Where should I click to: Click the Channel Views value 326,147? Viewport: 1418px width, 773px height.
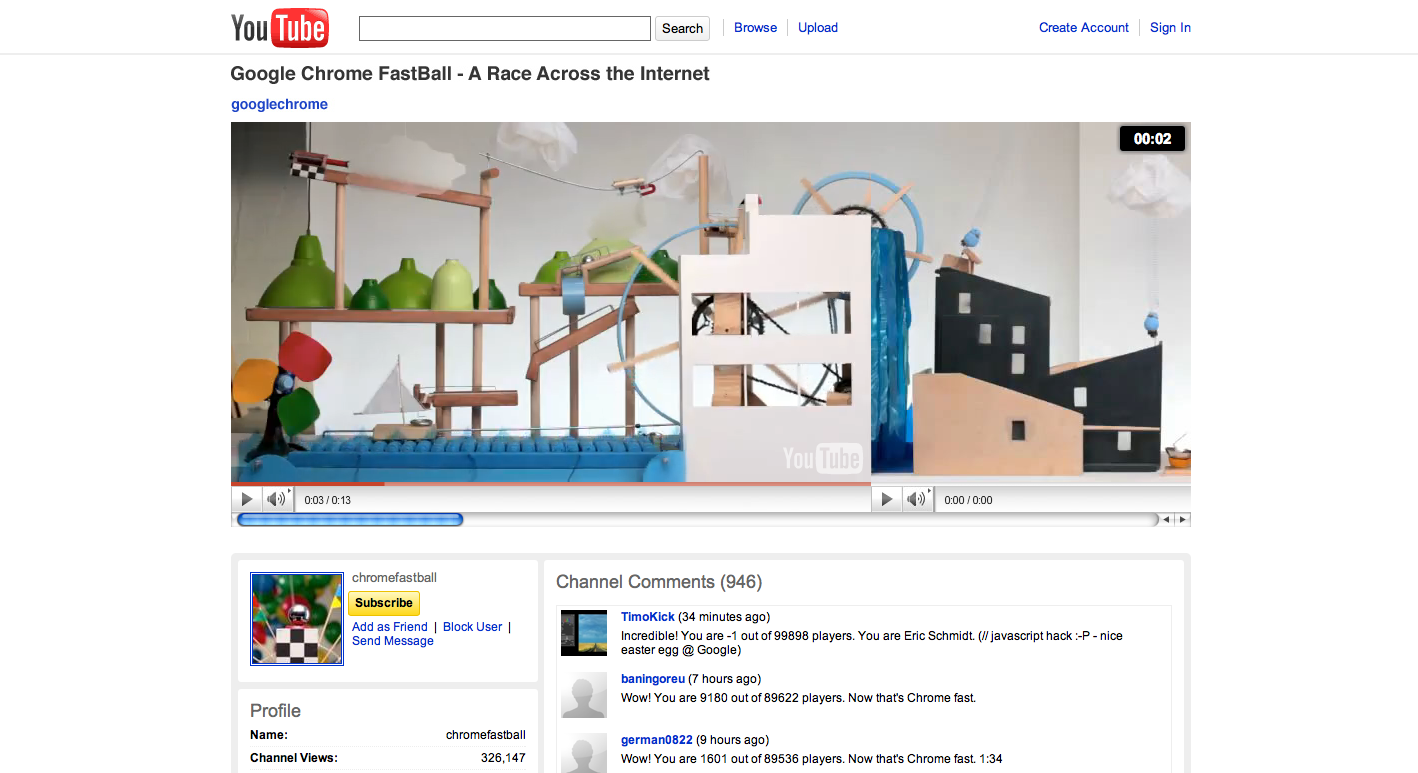point(501,758)
